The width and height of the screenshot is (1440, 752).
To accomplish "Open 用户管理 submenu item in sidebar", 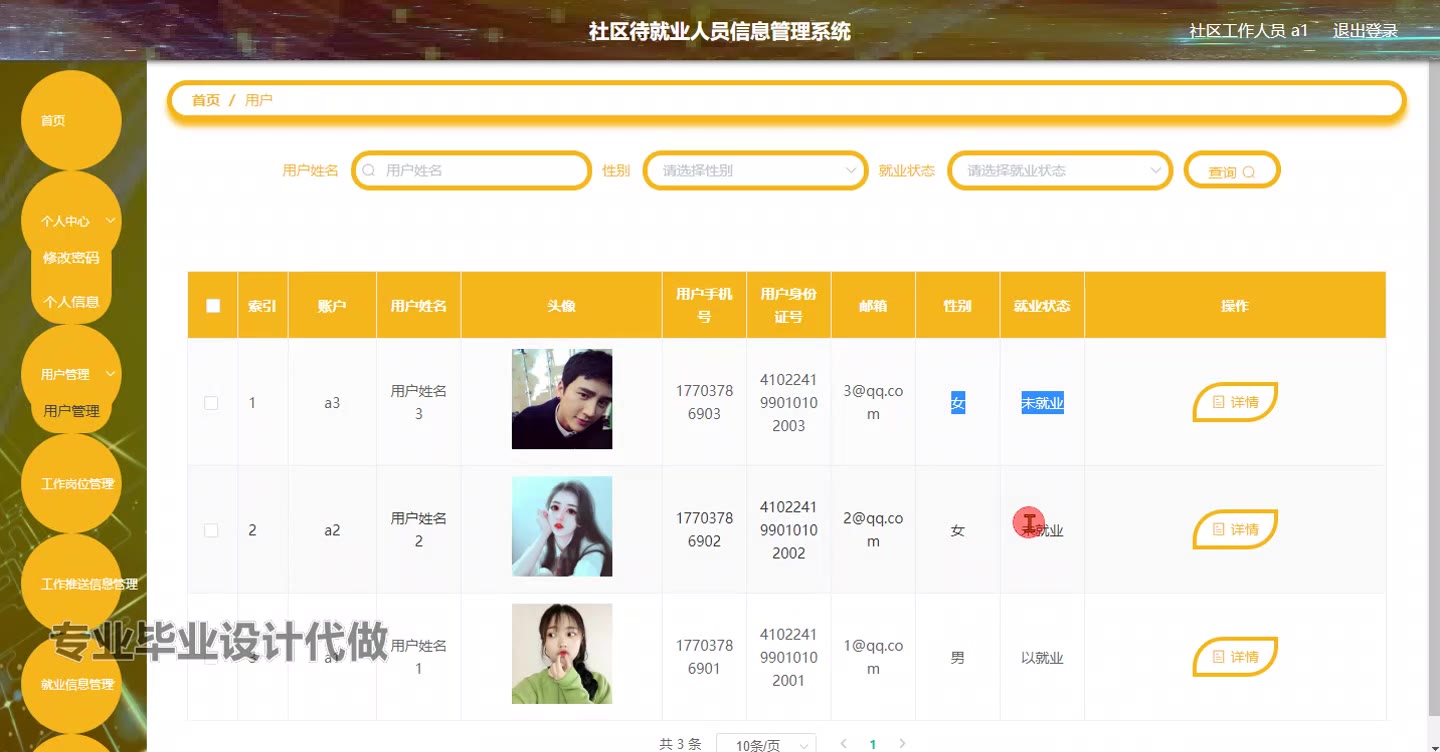I will (71, 411).
